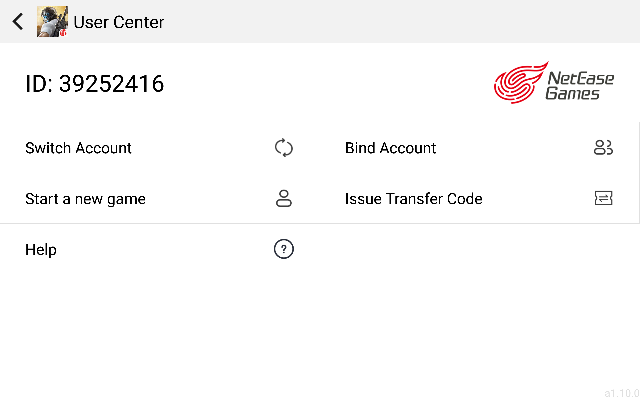This screenshot has width=640, height=400.
Task: Select the ID 39252416 text
Action: tap(95, 84)
